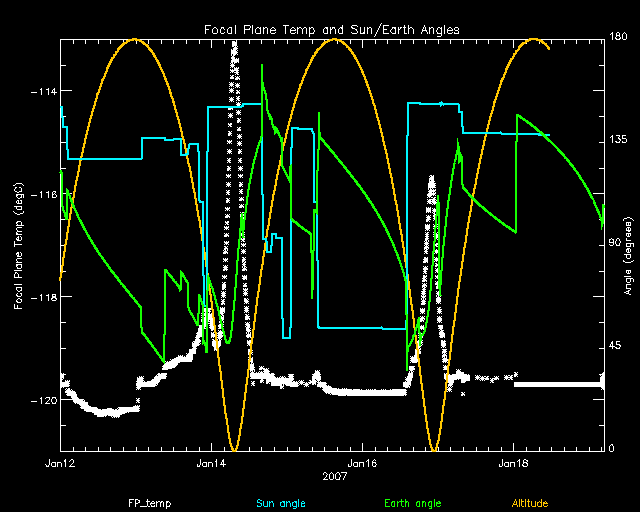
Task: Click the Jan14 date tick label
Action: (x=212, y=464)
